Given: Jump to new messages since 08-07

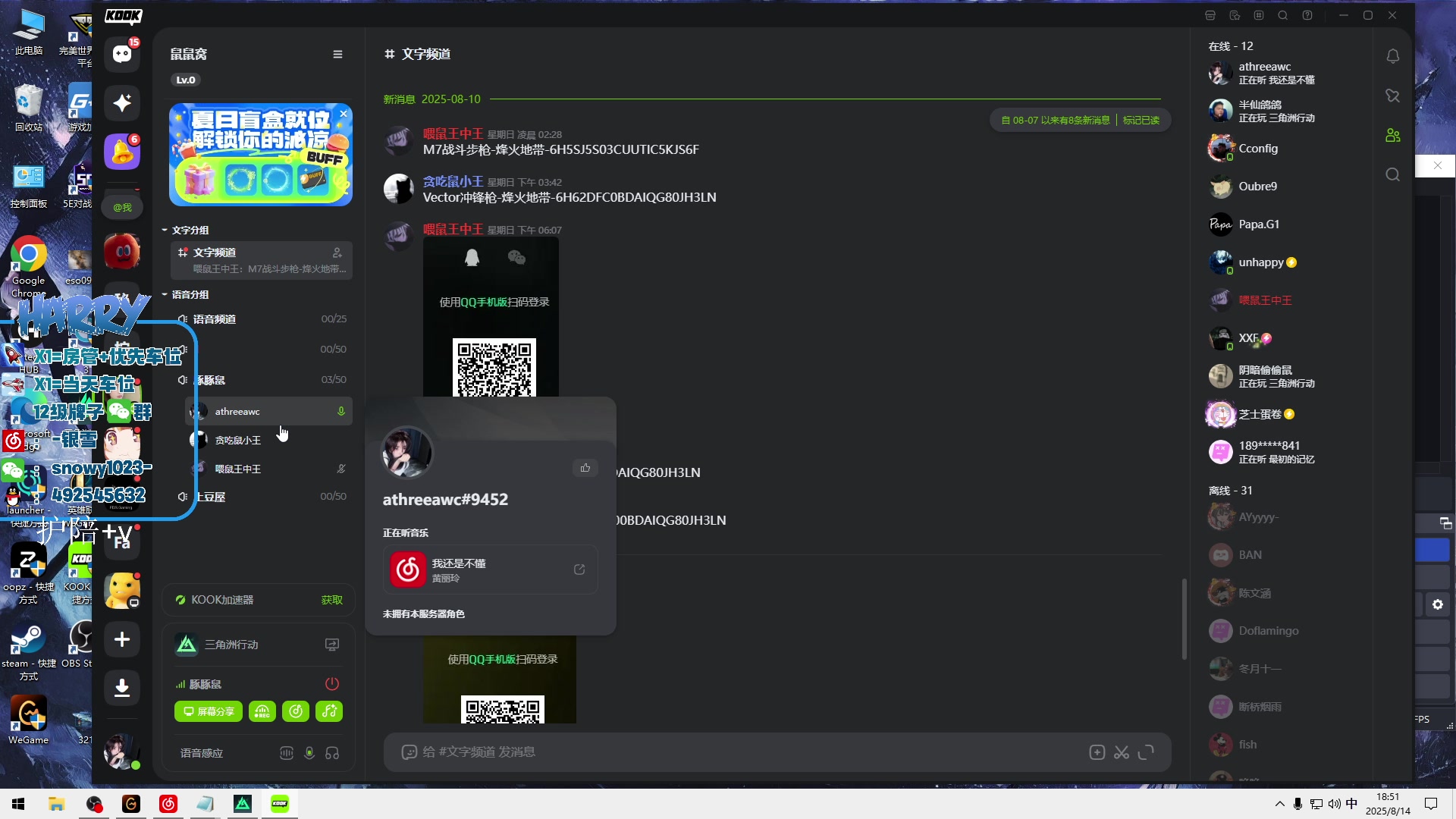Looking at the screenshot, I should click(x=1055, y=120).
